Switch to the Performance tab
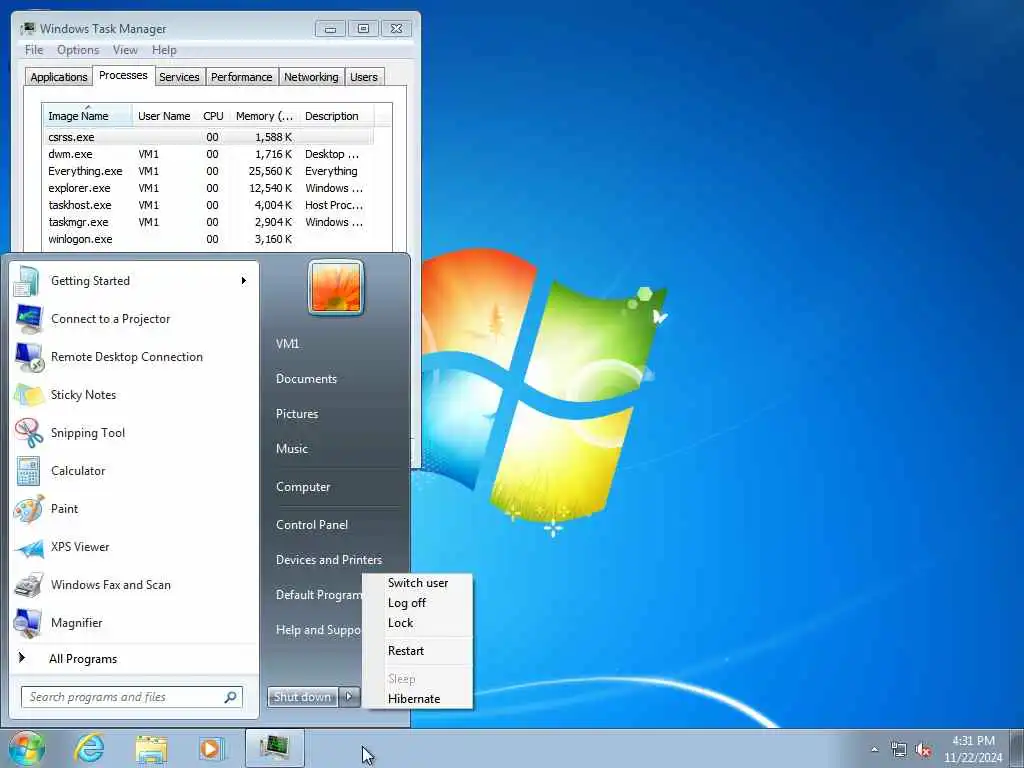The height and width of the screenshot is (768, 1024). point(242,77)
